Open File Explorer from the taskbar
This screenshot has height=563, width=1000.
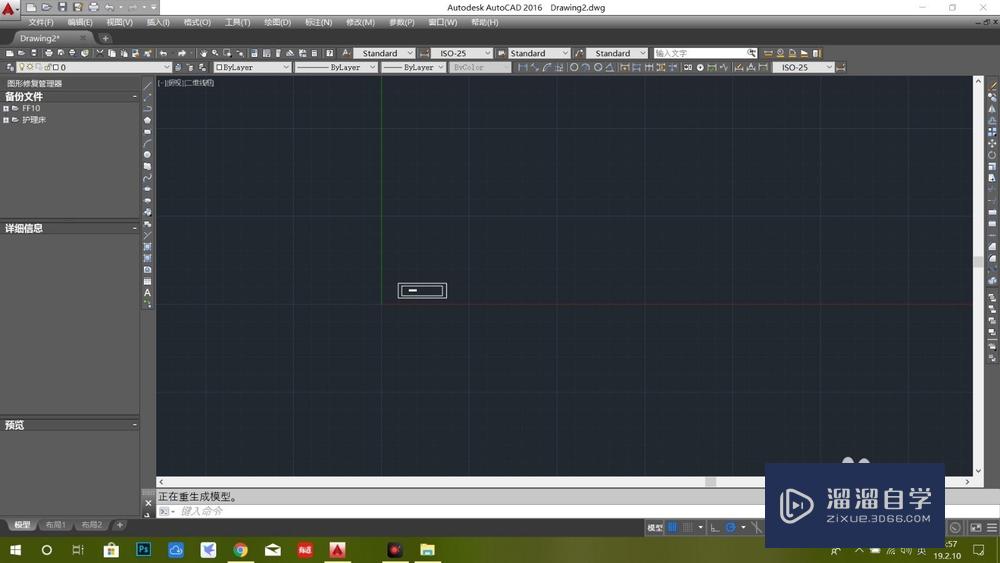[x=427, y=549]
